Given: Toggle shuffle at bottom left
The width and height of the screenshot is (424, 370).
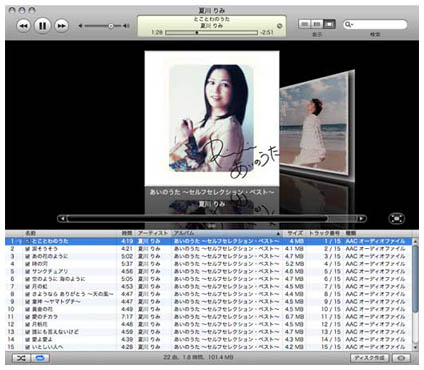Looking at the screenshot, I should coord(21,358).
